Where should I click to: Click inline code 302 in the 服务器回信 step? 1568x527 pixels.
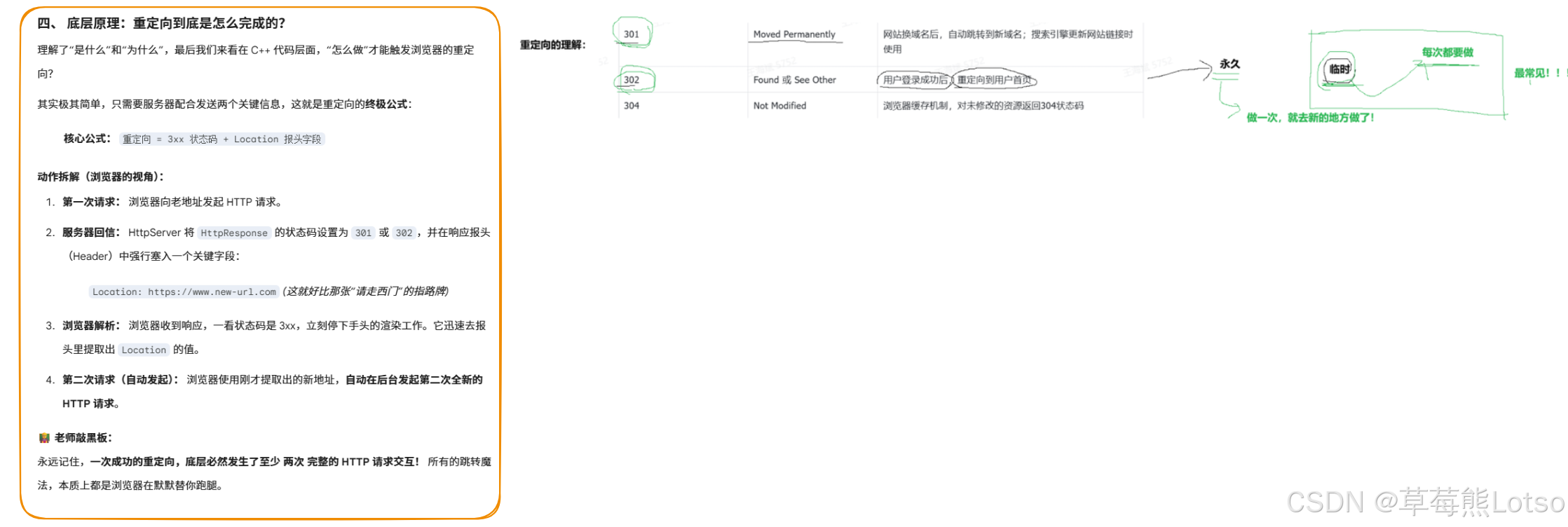click(x=404, y=233)
